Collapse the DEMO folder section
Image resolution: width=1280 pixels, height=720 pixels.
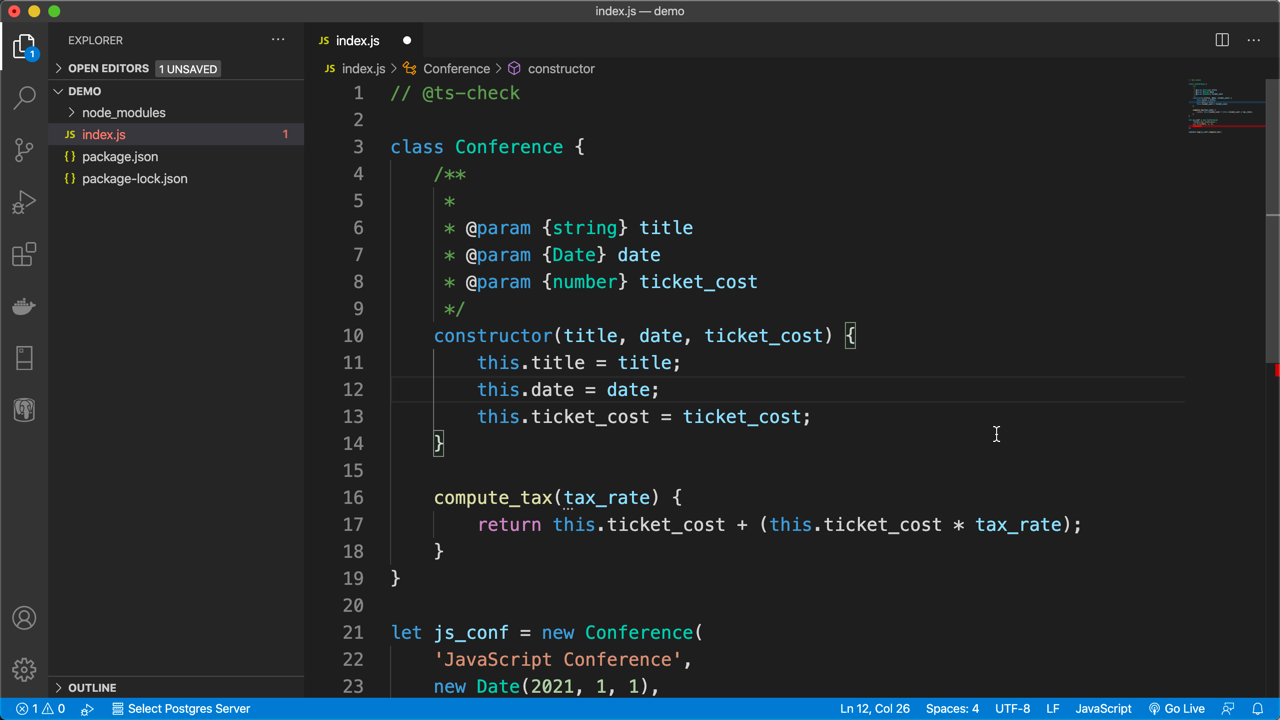176,91
